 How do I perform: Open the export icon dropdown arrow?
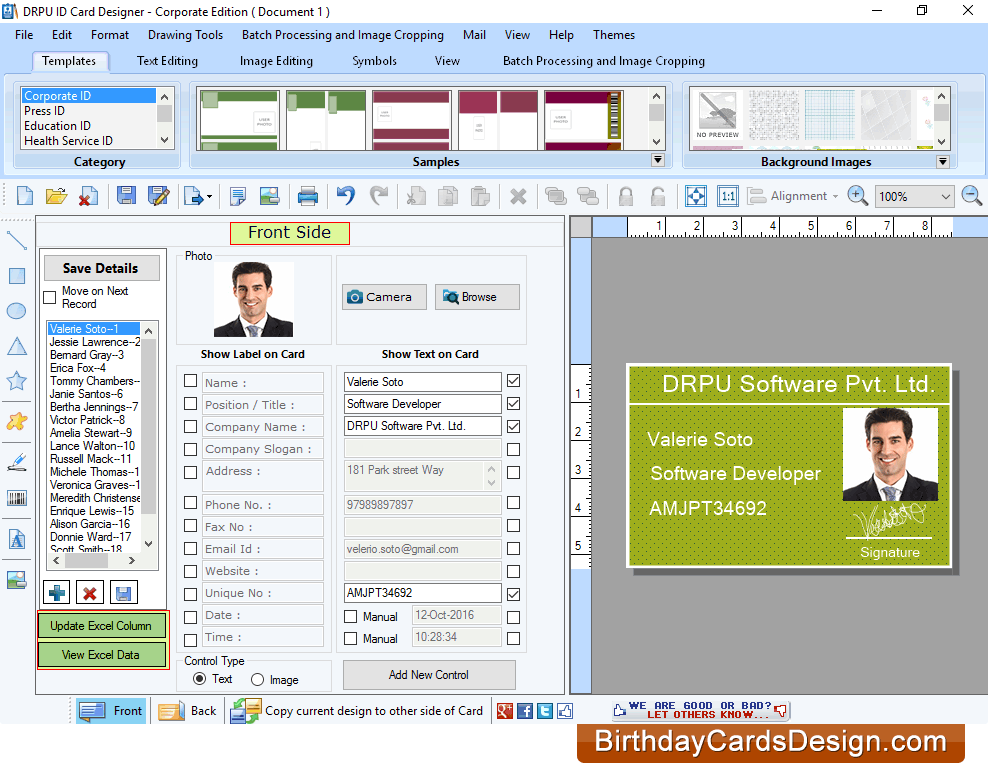pos(209,197)
